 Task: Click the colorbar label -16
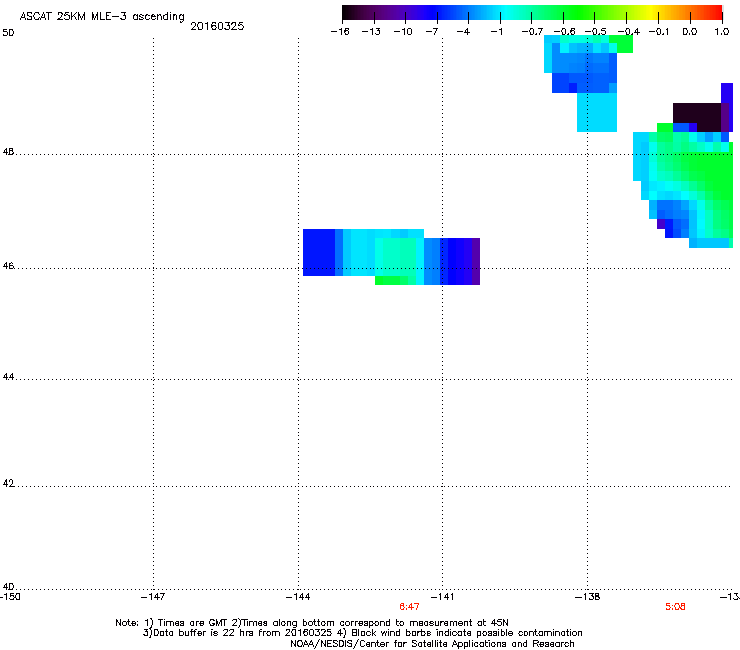point(340,32)
